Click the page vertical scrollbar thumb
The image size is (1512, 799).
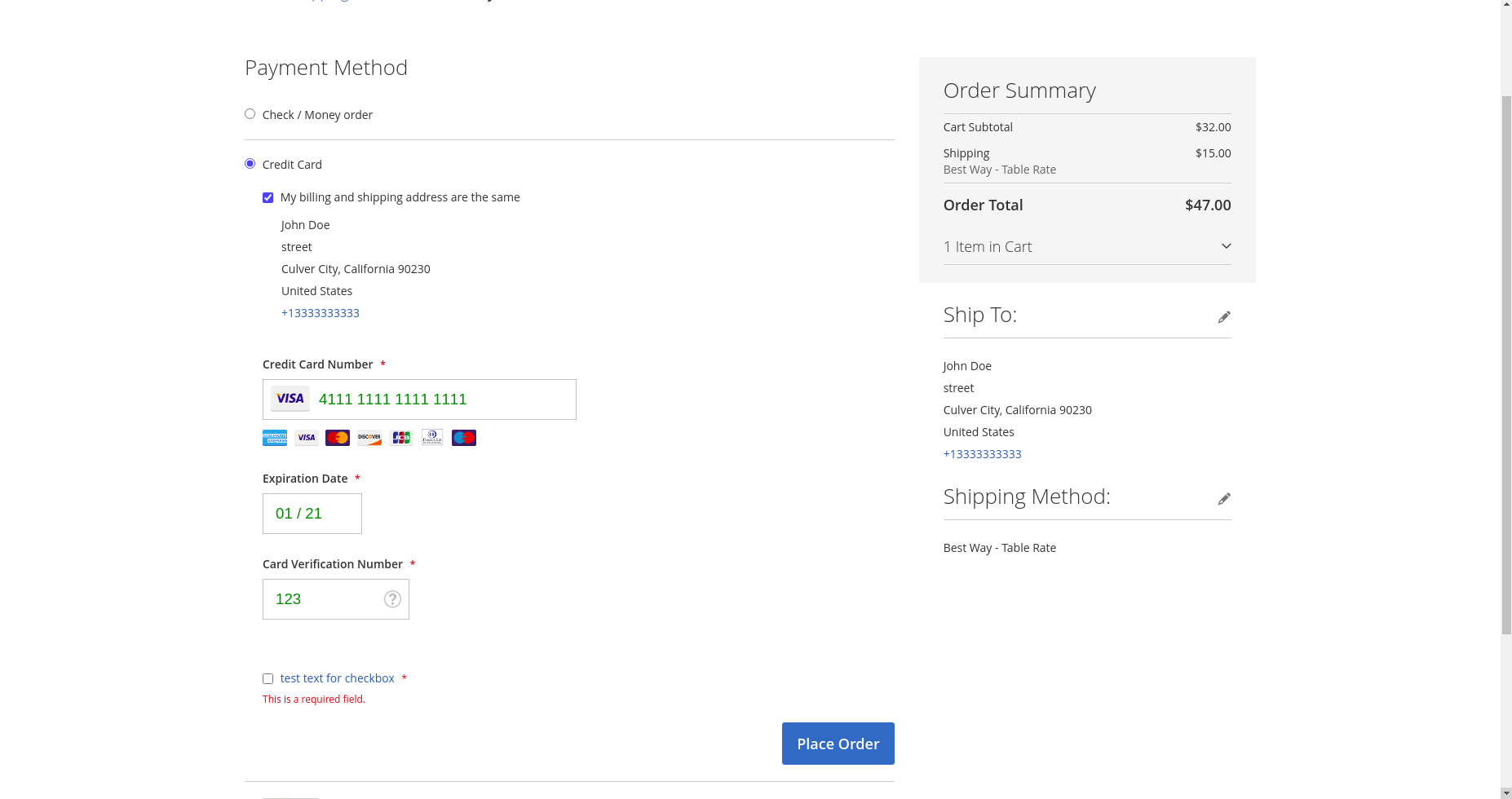click(1506, 364)
